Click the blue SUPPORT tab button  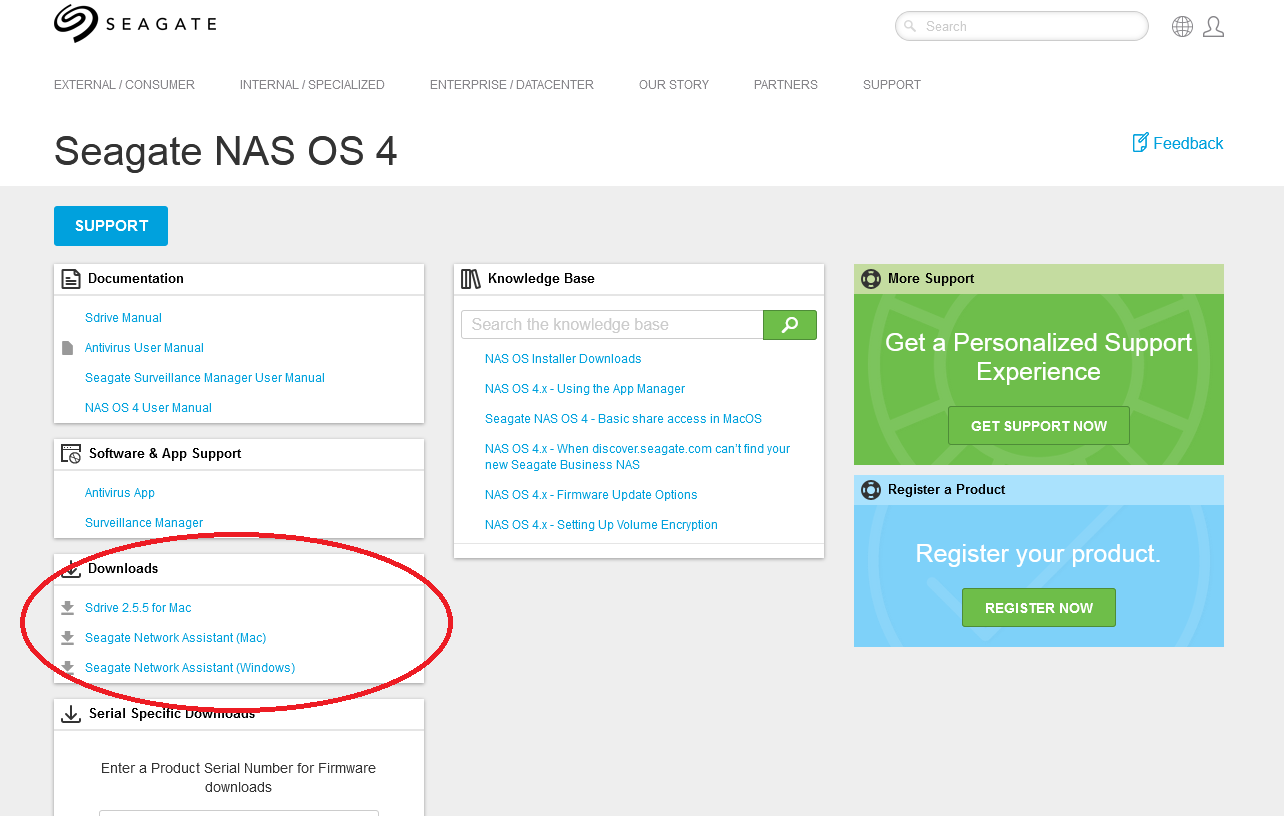tap(111, 226)
